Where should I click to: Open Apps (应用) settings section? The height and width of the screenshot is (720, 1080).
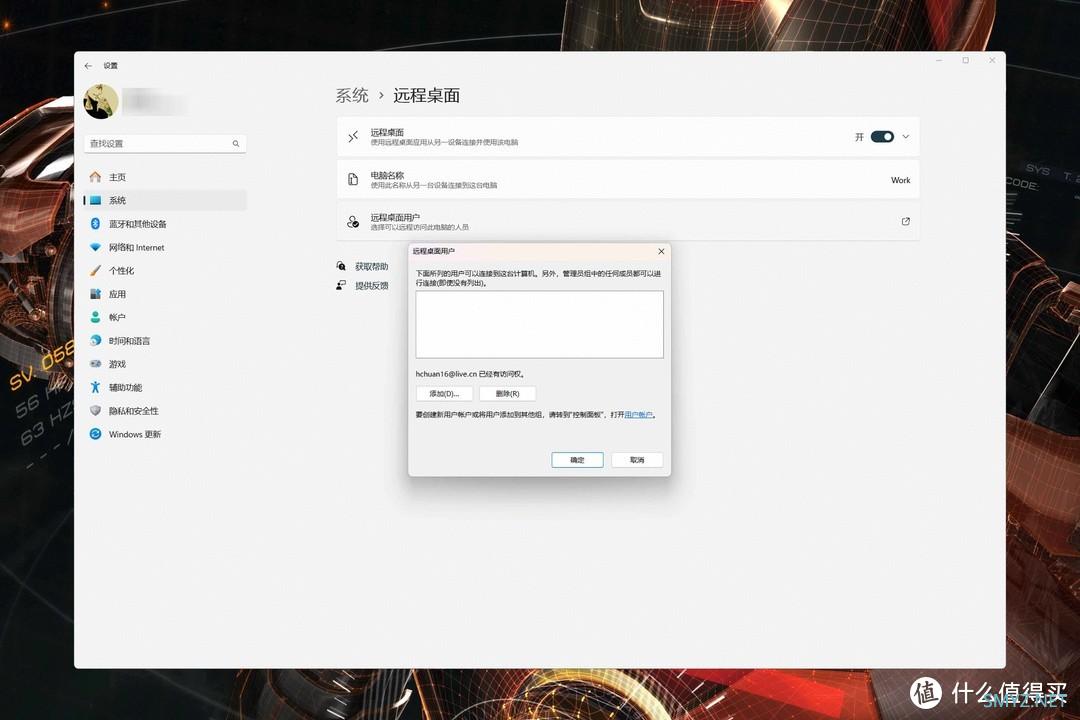point(117,294)
